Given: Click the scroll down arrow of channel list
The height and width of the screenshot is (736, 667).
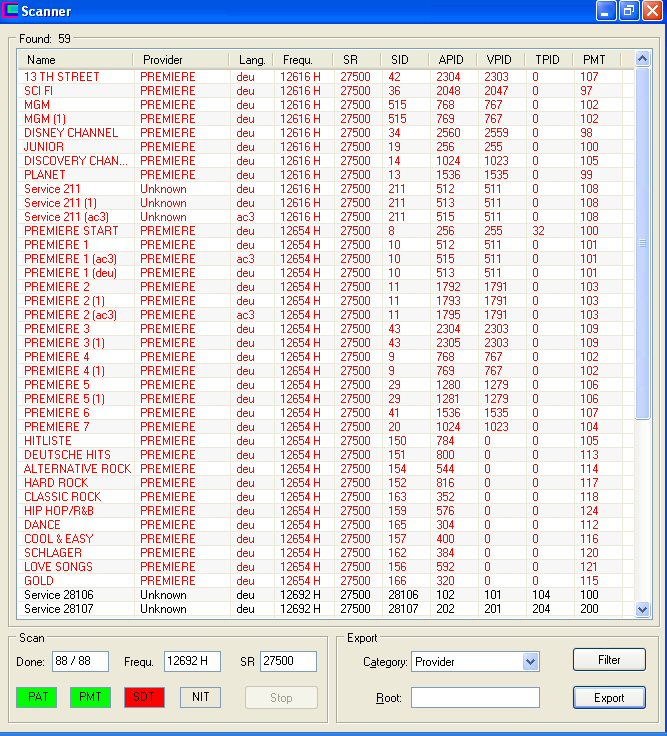Looking at the screenshot, I should point(642,609).
